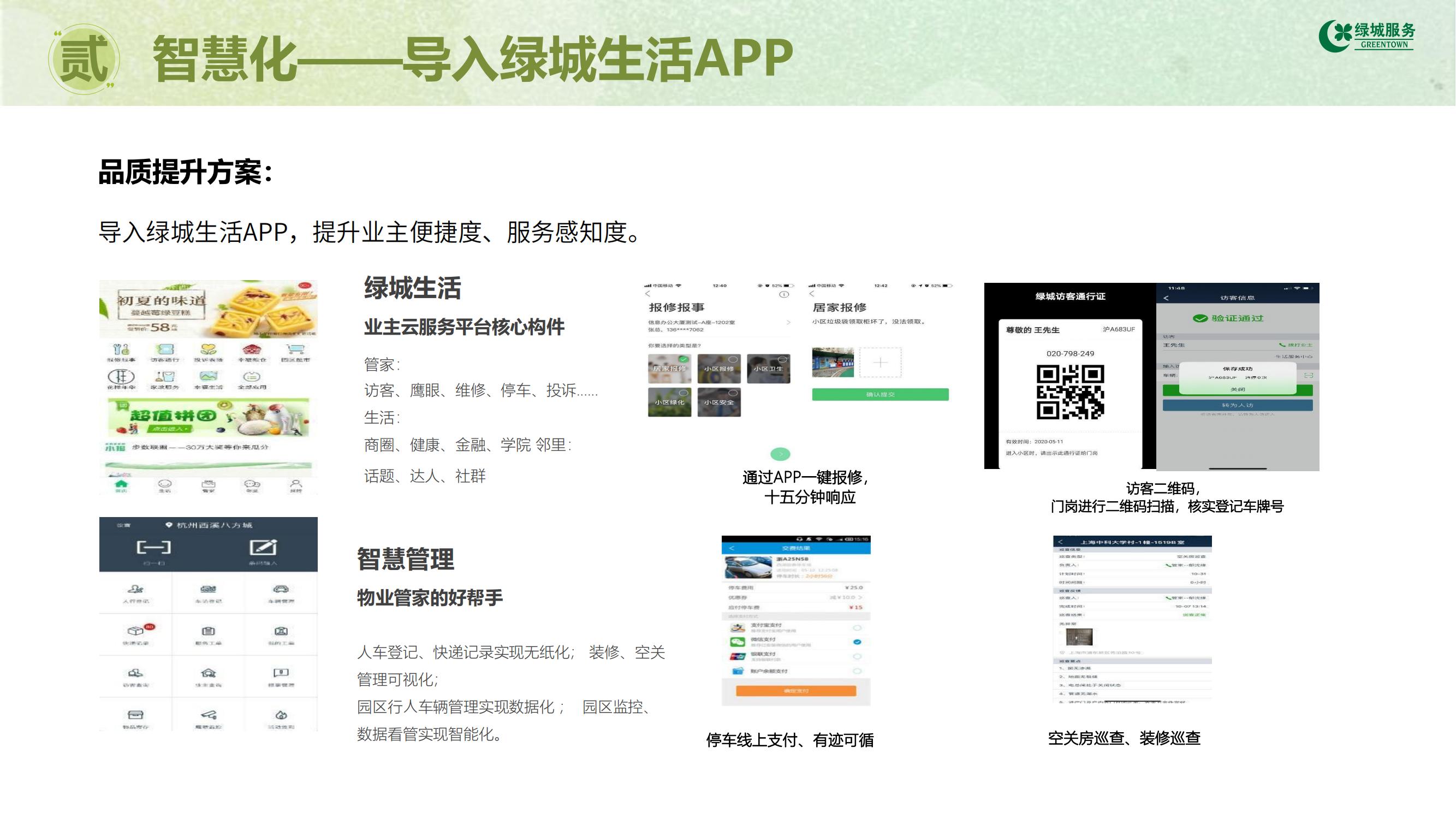Tap the phone icon beside 王先生
The width and height of the screenshot is (1456, 819).
click(x=1282, y=345)
